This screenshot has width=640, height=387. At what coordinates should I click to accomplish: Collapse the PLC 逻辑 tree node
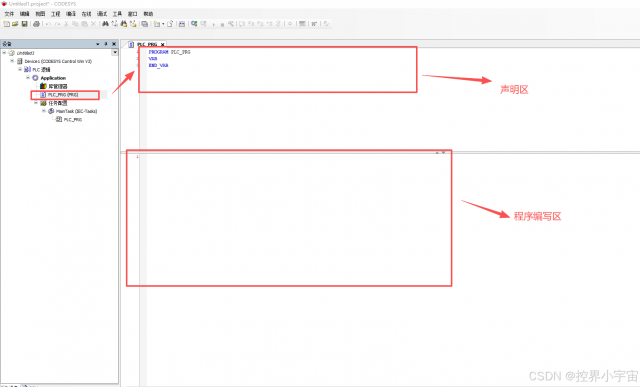click(x=20, y=69)
